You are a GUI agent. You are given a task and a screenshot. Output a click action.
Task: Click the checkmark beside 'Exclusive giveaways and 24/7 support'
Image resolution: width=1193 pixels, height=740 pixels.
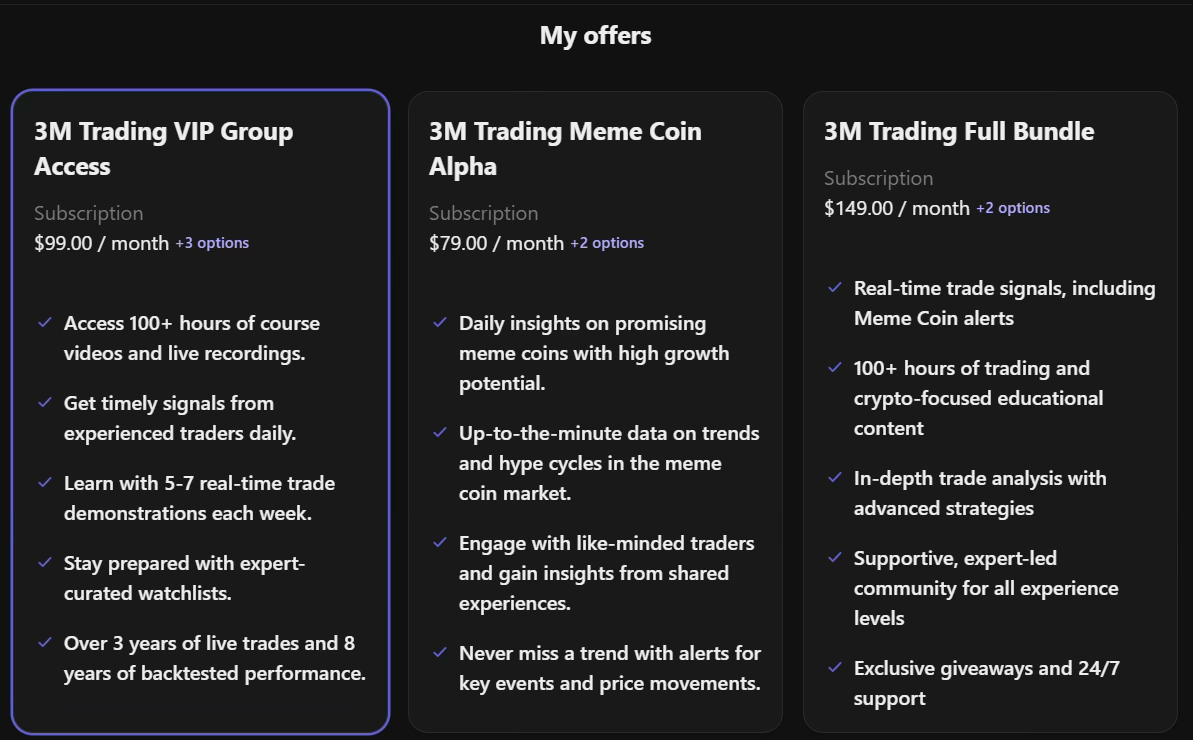click(x=834, y=668)
